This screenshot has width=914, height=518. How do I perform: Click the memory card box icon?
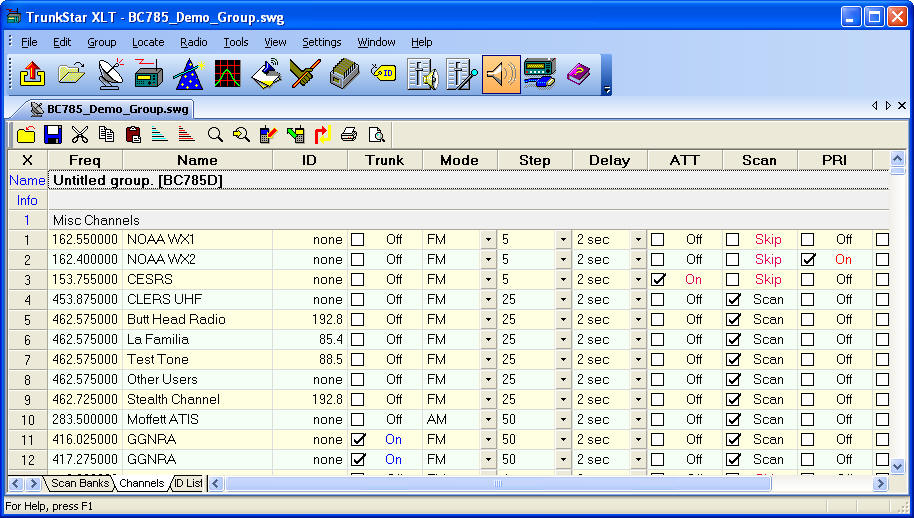point(344,74)
